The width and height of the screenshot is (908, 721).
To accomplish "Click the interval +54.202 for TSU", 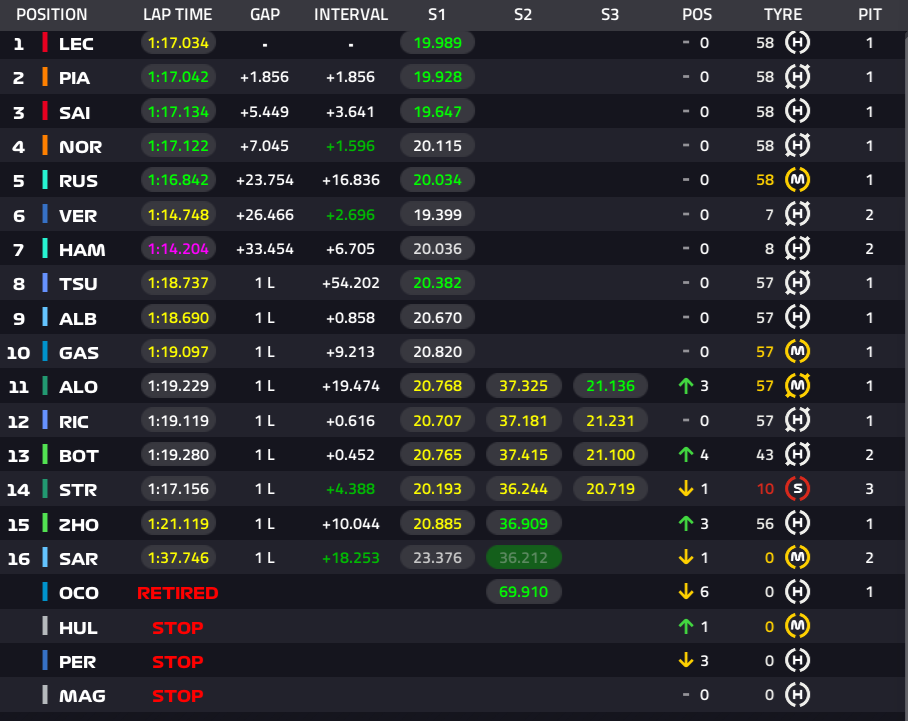I will coord(351,283).
